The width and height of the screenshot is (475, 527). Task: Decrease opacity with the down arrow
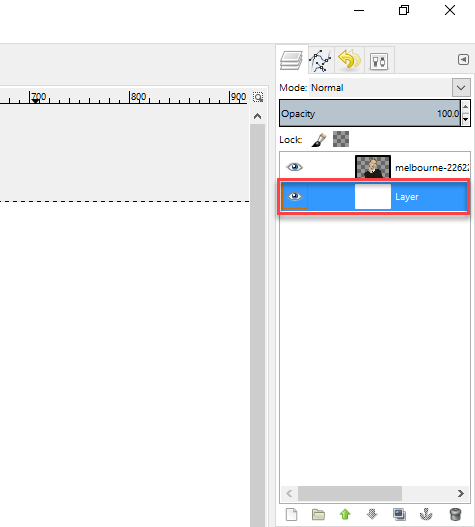466,119
